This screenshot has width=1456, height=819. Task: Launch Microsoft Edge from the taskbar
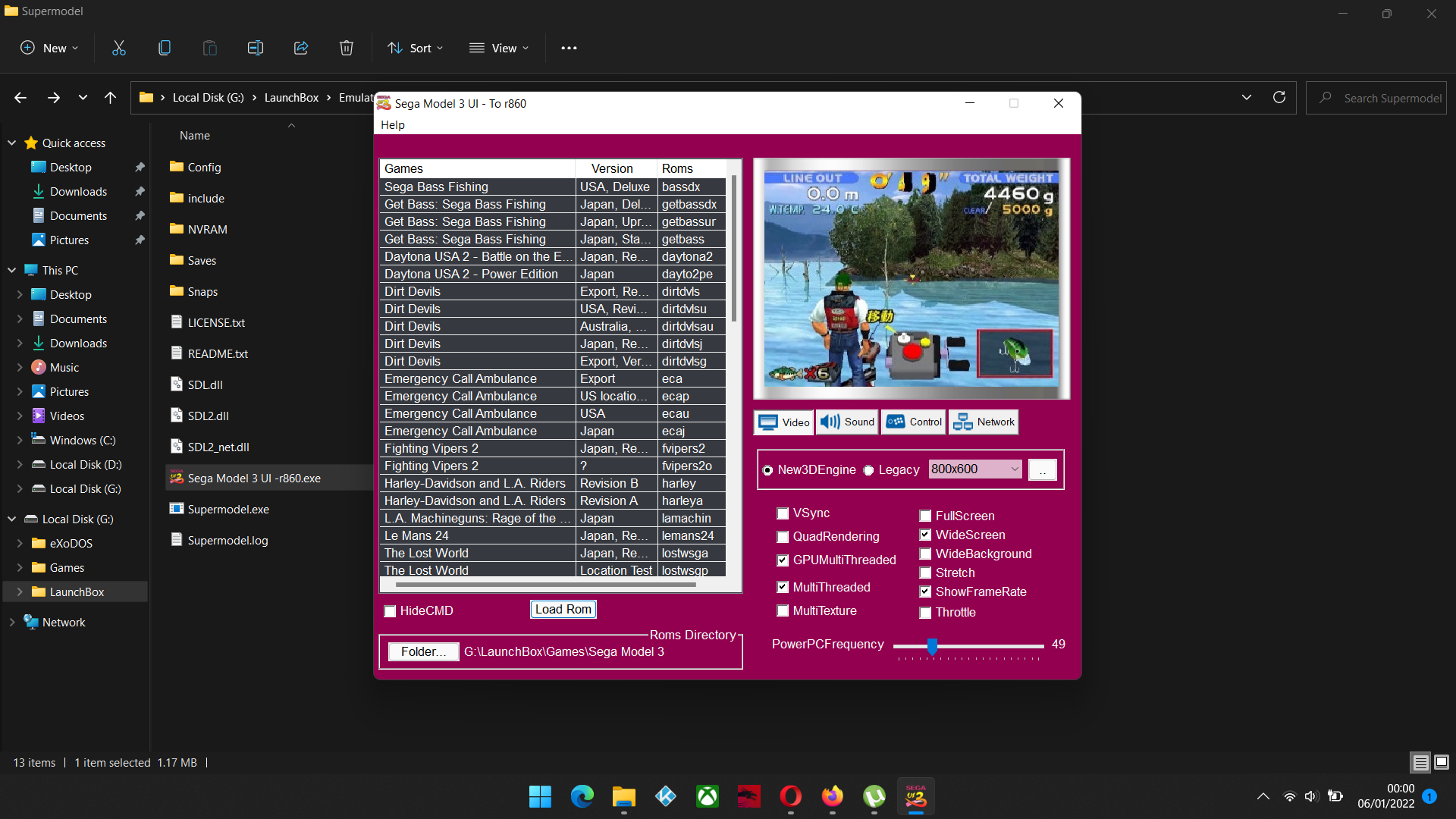[x=582, y=796]
